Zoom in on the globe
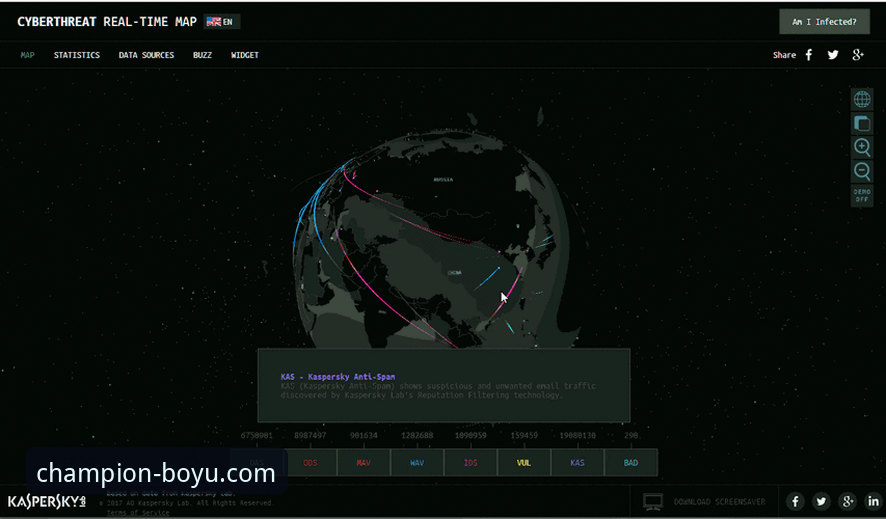Screen dimensions: 886x519 coord(861,147)
